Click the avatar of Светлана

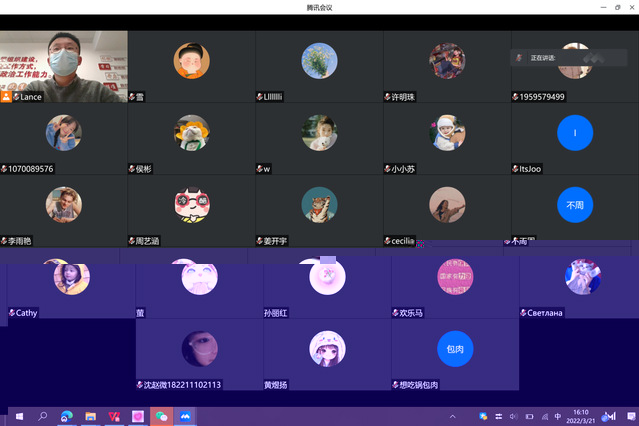(583, 277)
